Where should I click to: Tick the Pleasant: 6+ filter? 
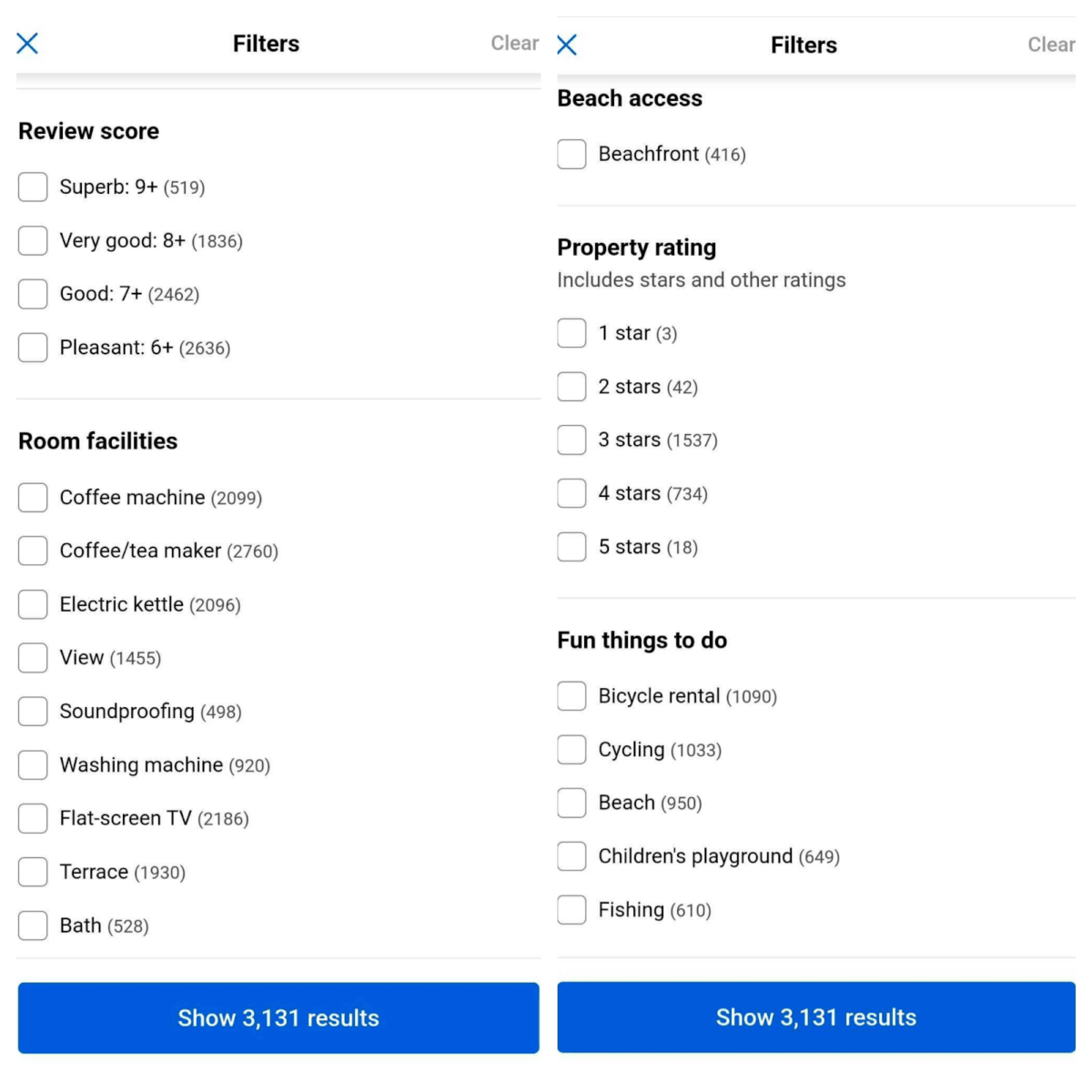pos(33,348)
